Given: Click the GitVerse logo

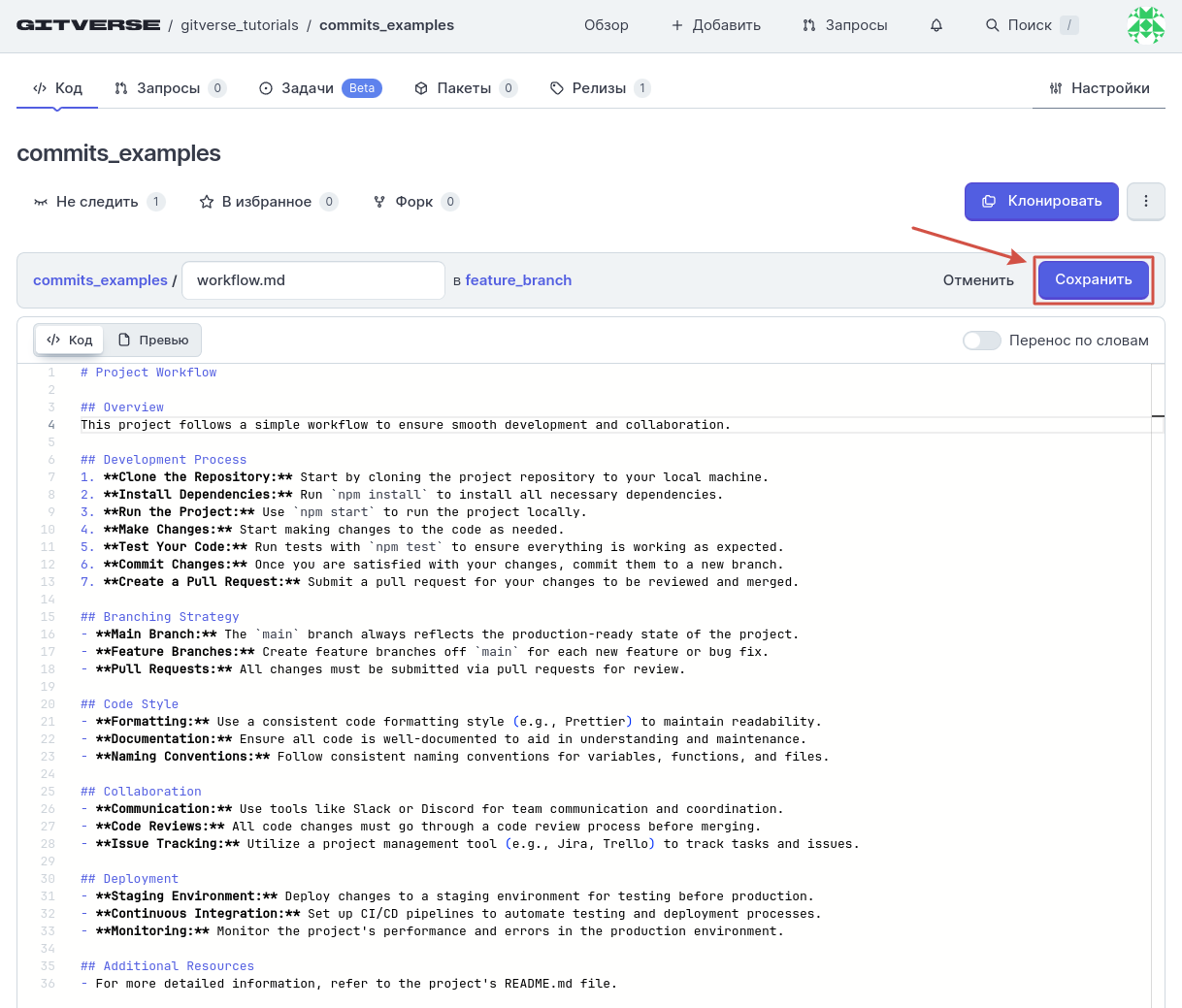Looking at the screenshot, I should pos(88,25).
